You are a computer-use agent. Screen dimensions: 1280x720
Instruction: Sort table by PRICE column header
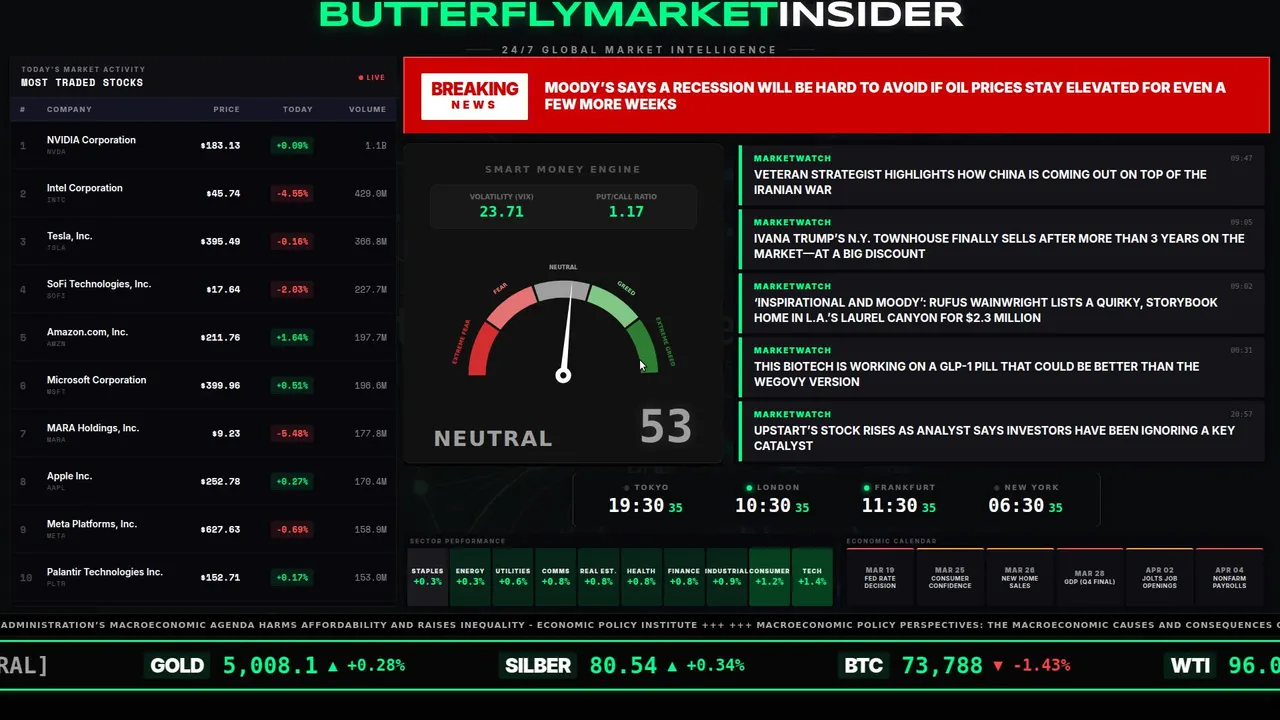[226, 109]
